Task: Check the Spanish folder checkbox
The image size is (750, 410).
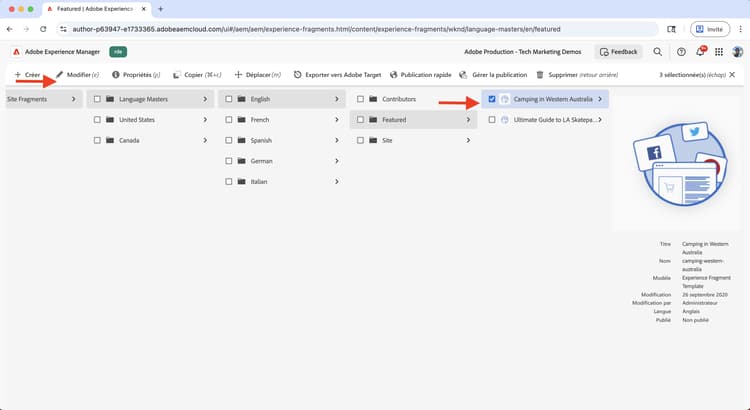Action: point(229,140)
